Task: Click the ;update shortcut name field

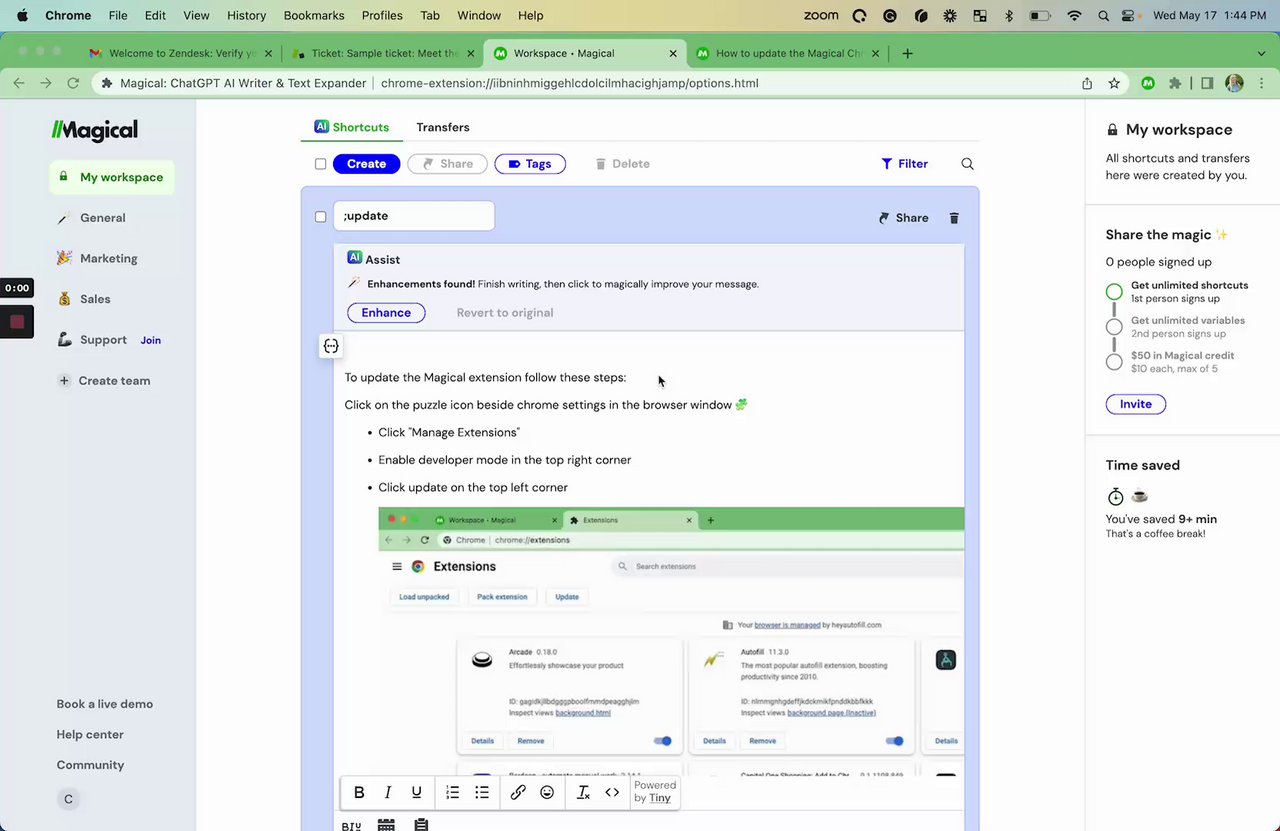Action: [414, 216]
